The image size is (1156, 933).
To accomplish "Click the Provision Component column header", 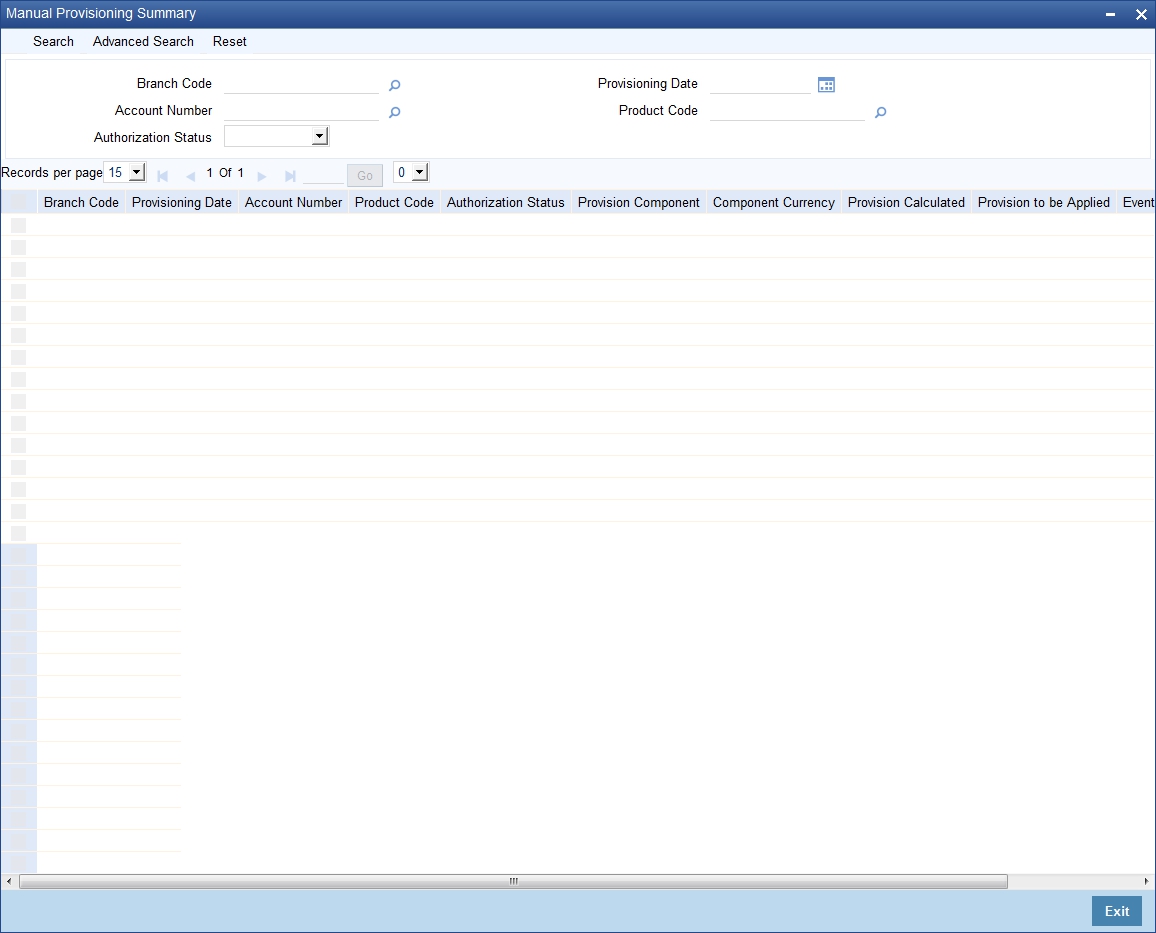I will [x=638, y=202].
